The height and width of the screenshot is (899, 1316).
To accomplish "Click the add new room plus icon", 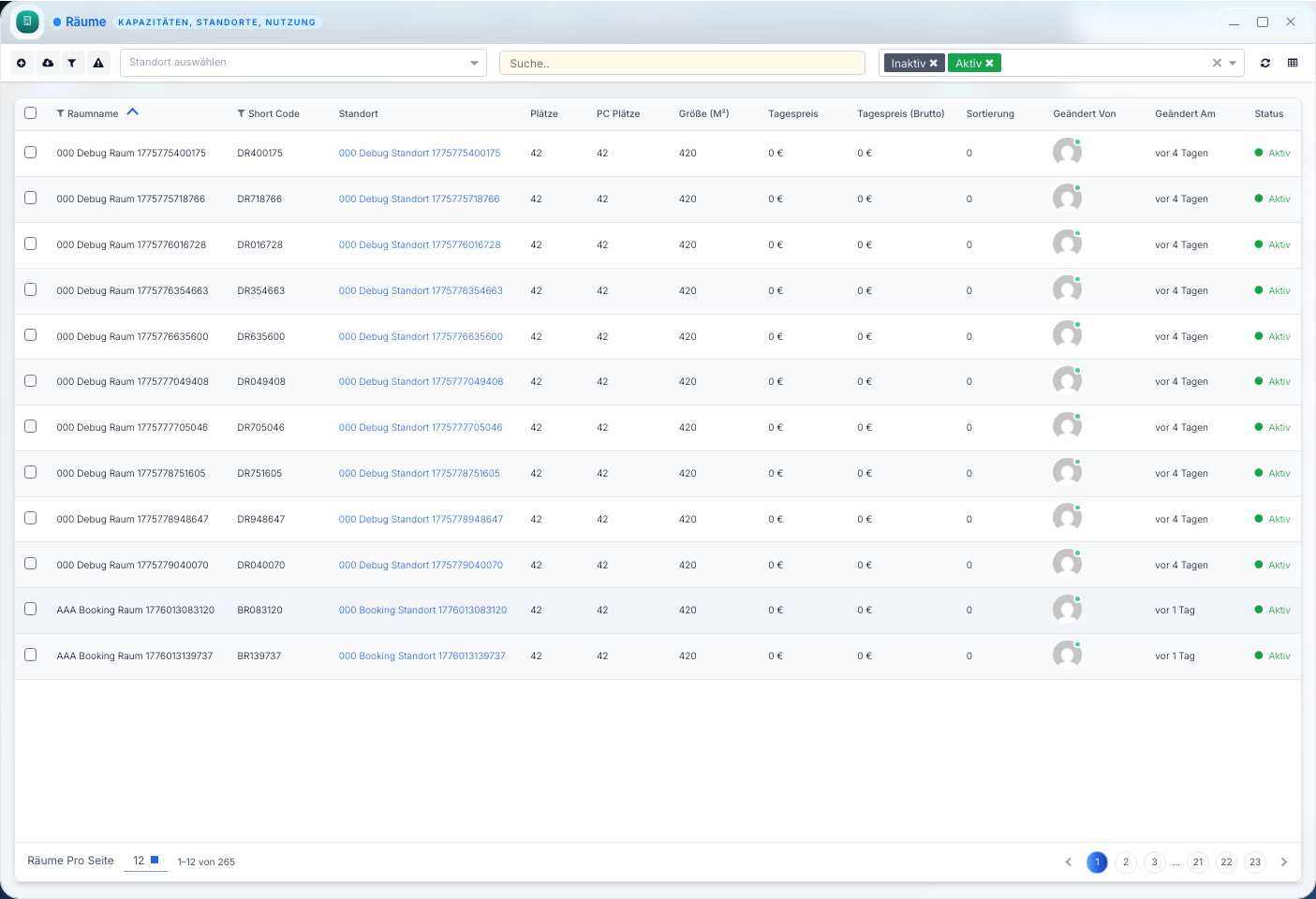I will pyautogui.click(x=22, y=63).
